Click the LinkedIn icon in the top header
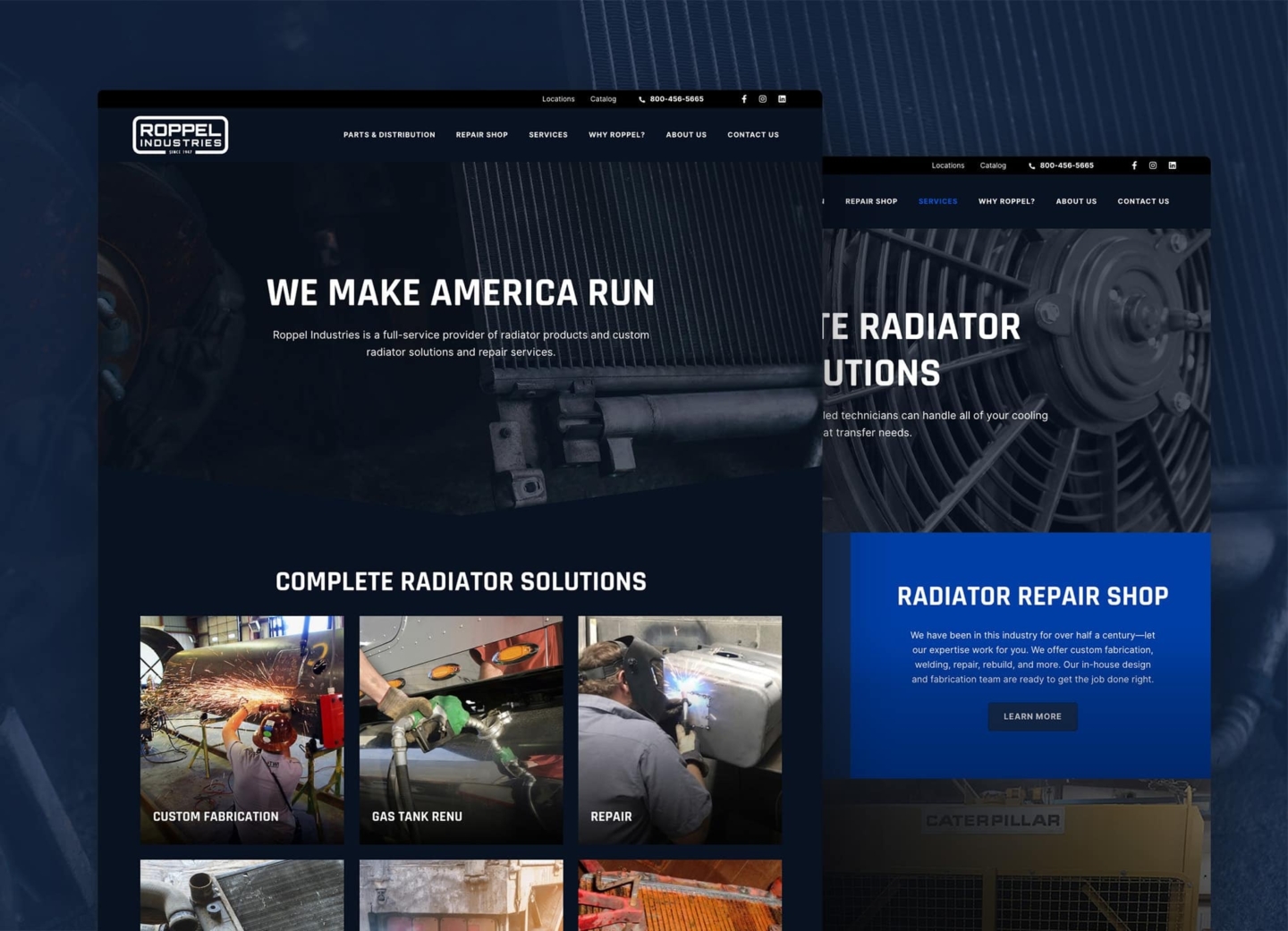The image size is (1288, 931). pos(782,98)
